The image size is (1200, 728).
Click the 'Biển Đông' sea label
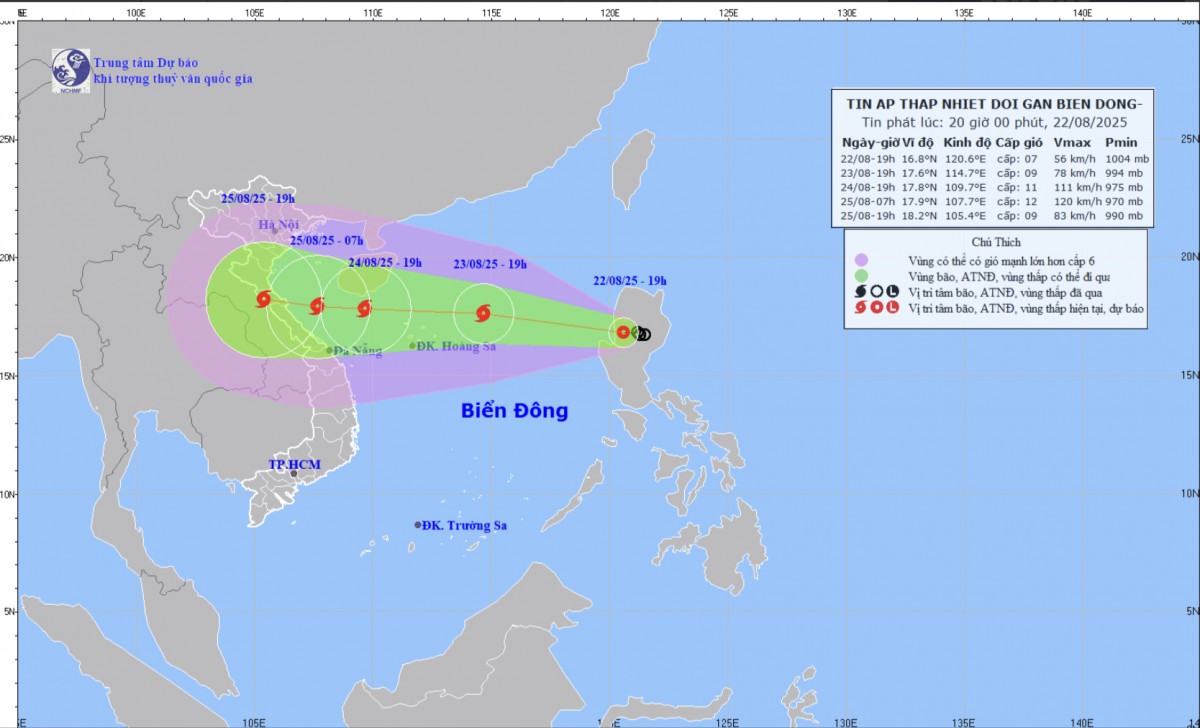coord(514,410)
